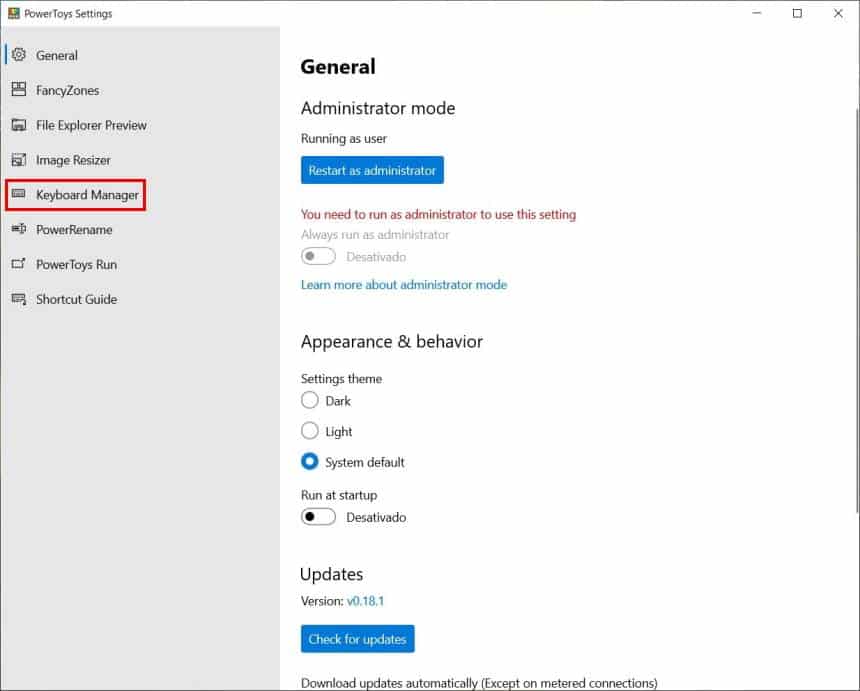Open the General settings page
Screen dimensions: 860x691
[56, 55]
